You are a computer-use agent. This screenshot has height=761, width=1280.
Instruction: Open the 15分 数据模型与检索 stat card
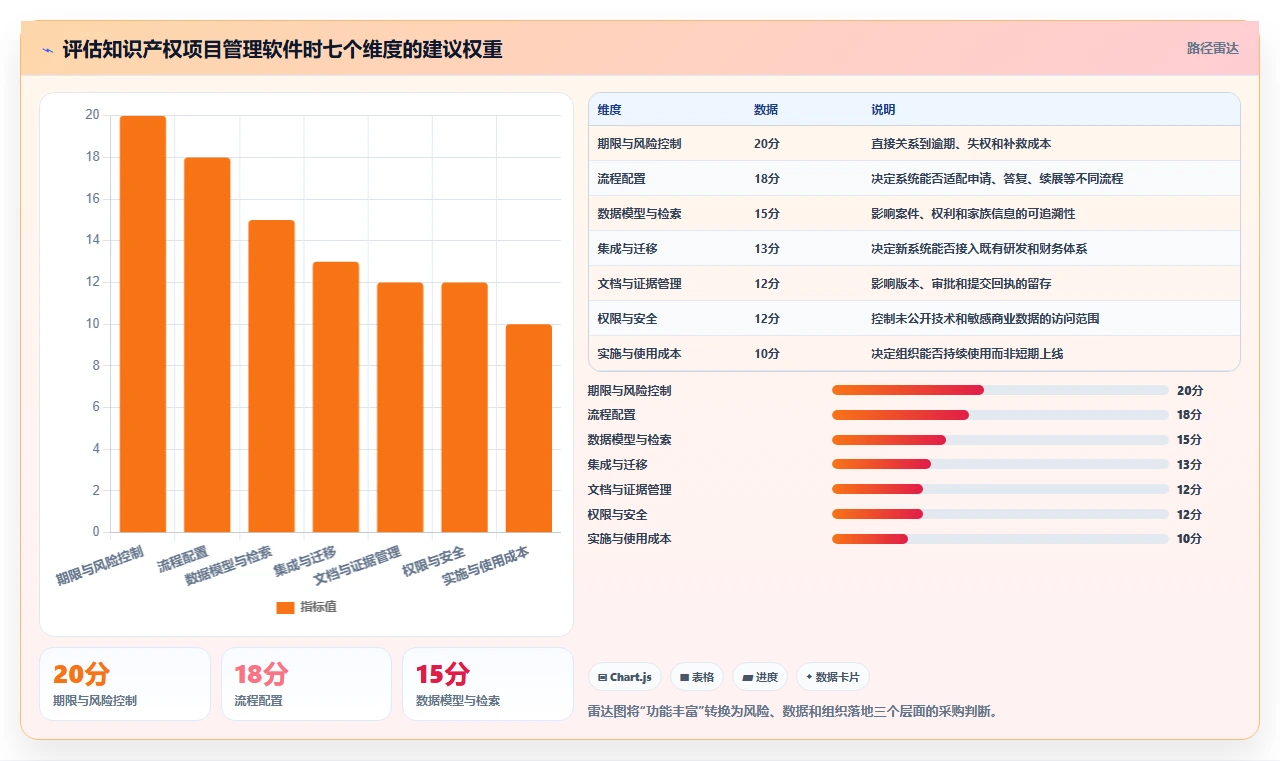click(x=488, y=684)
